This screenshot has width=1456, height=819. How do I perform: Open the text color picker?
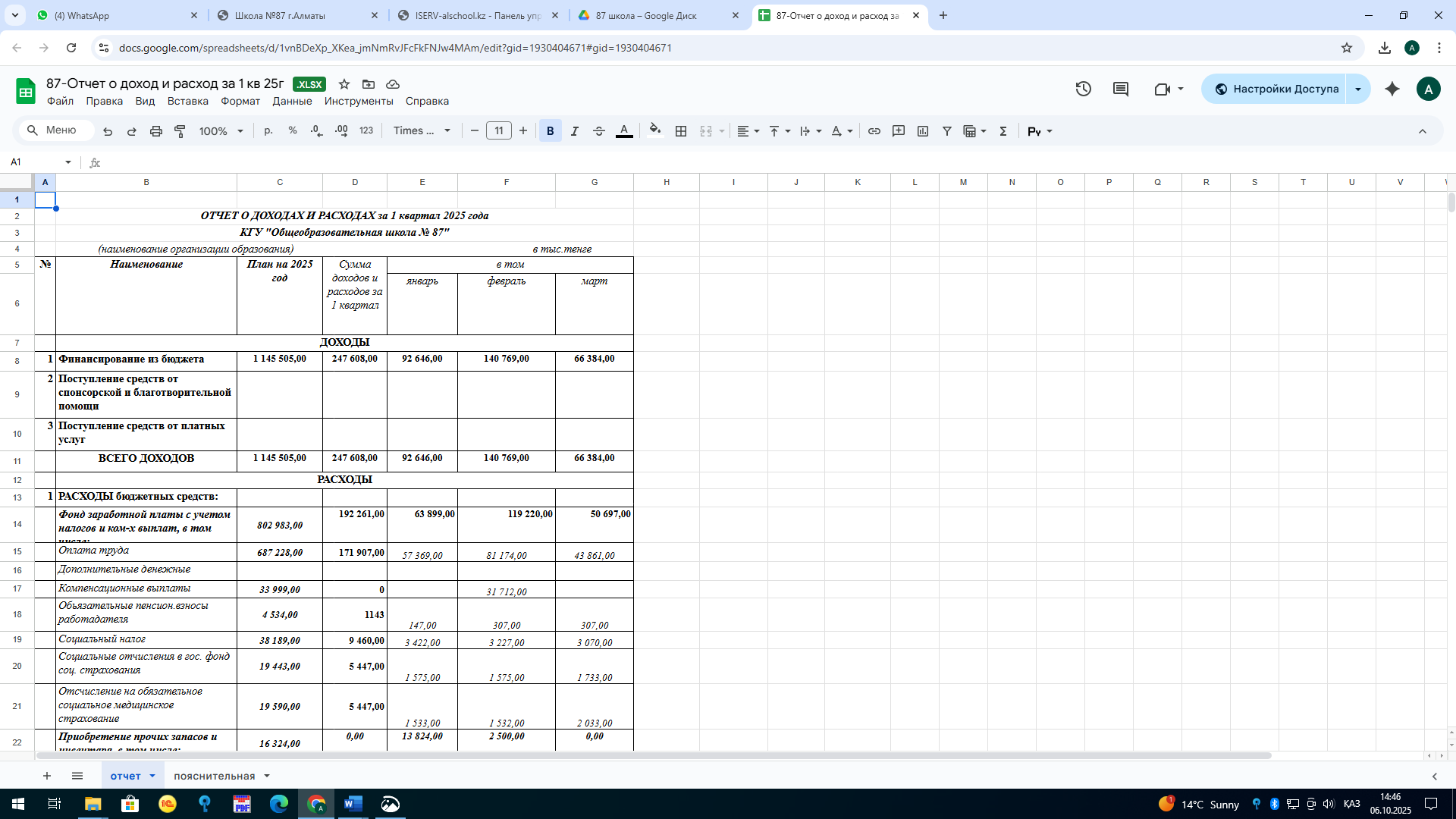tap(624, 131)
